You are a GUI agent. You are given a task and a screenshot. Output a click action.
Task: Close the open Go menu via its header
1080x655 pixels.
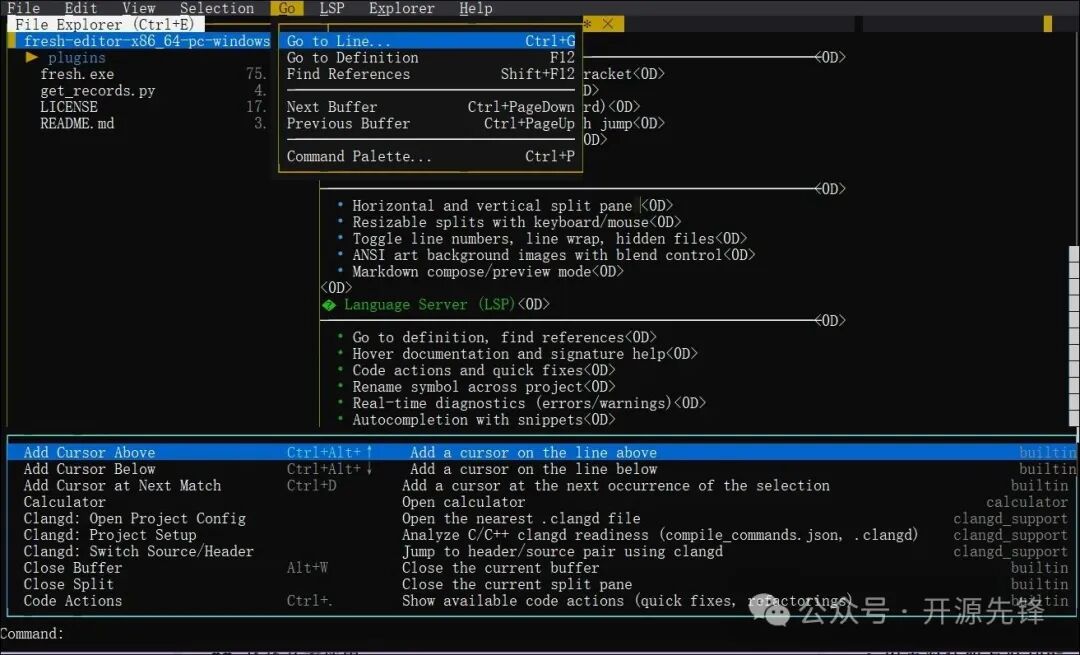[287, 8]
